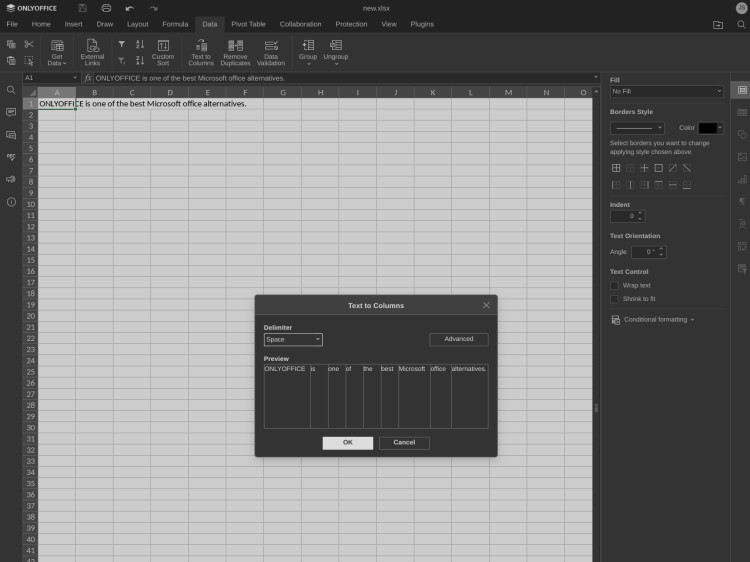Open the About info icon in sidebar
Viewport: 750px width, 562px height.
click(11, 202)
